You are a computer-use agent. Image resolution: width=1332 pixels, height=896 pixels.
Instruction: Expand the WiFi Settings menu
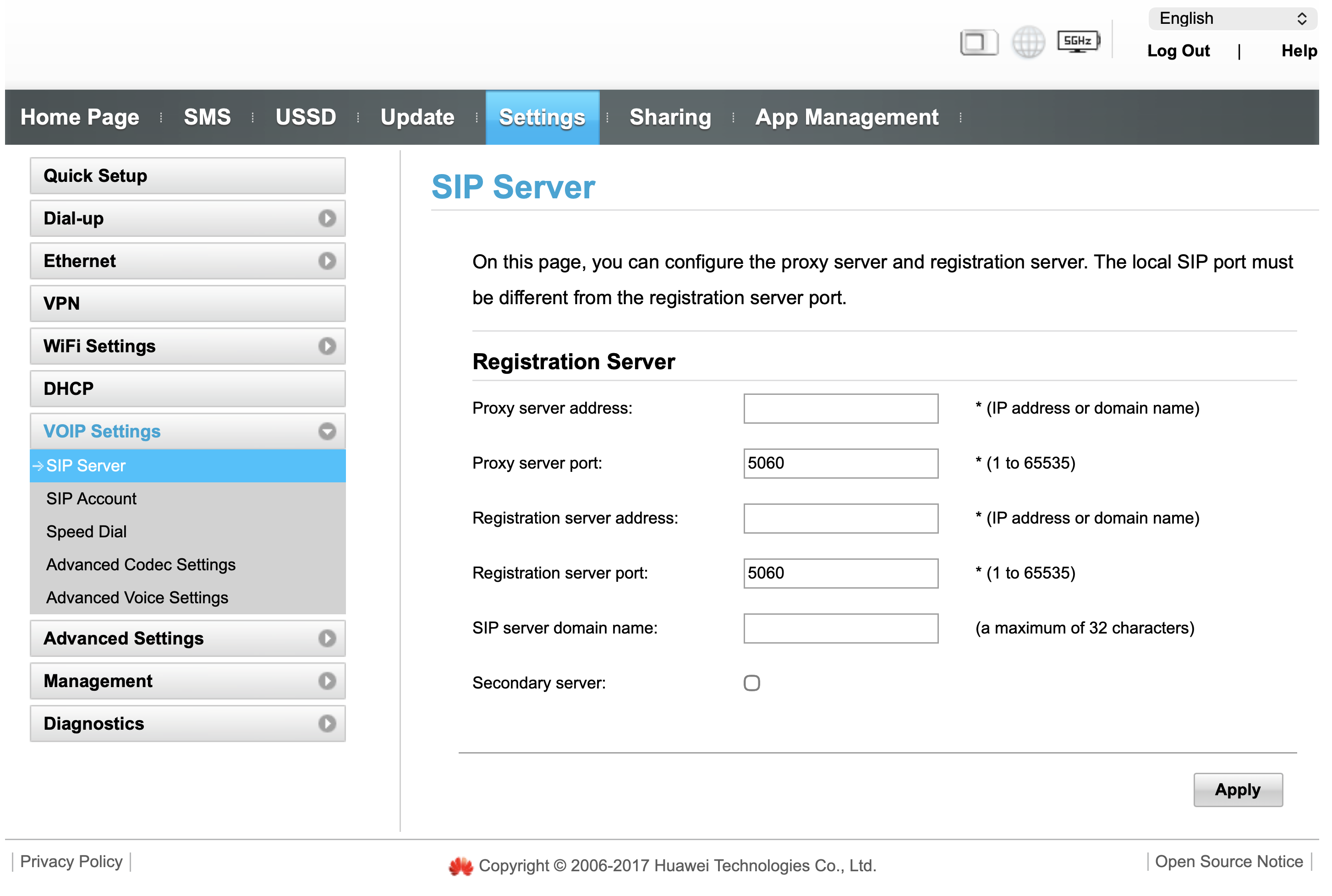coord(327,346)
